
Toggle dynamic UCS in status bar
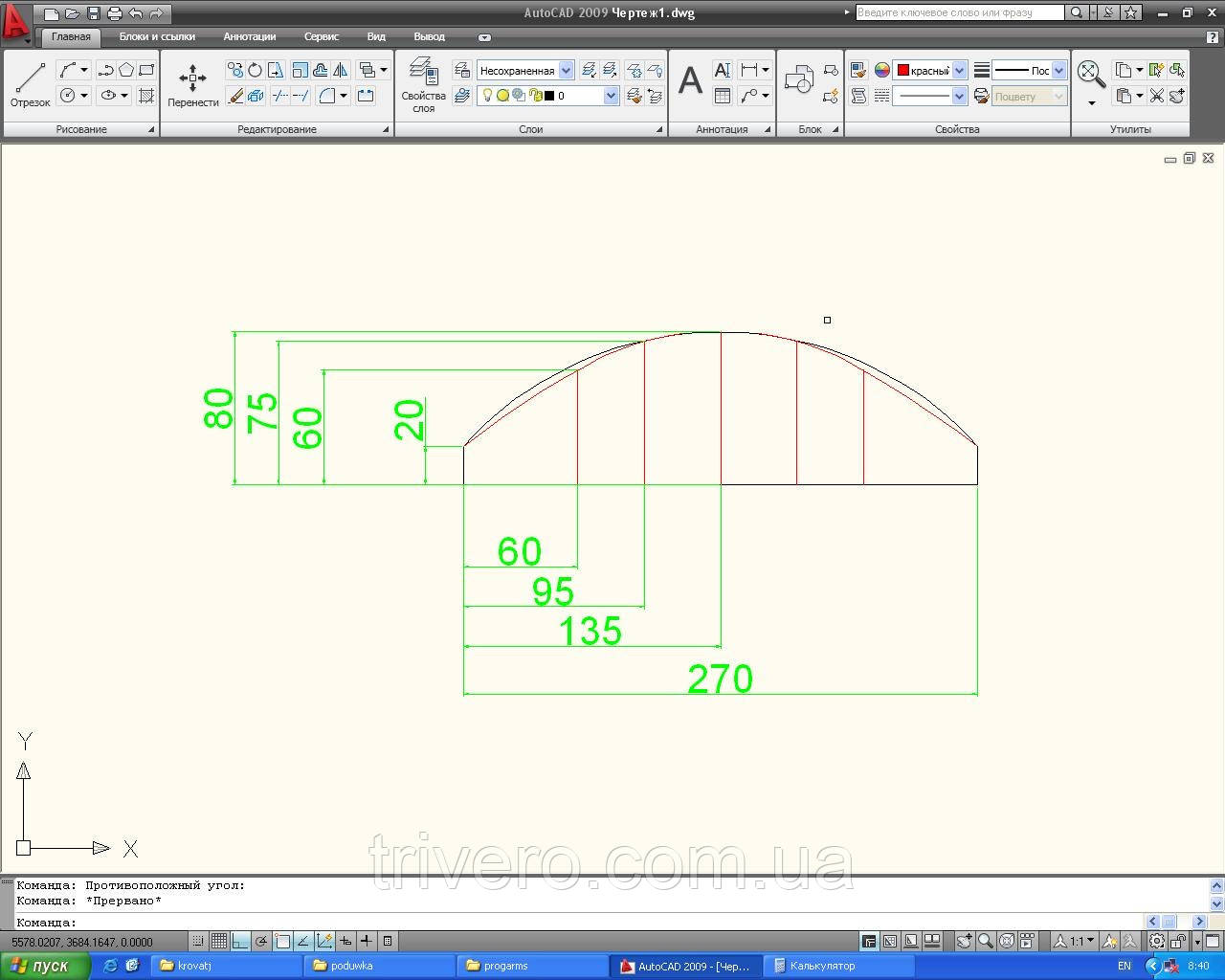324,942
